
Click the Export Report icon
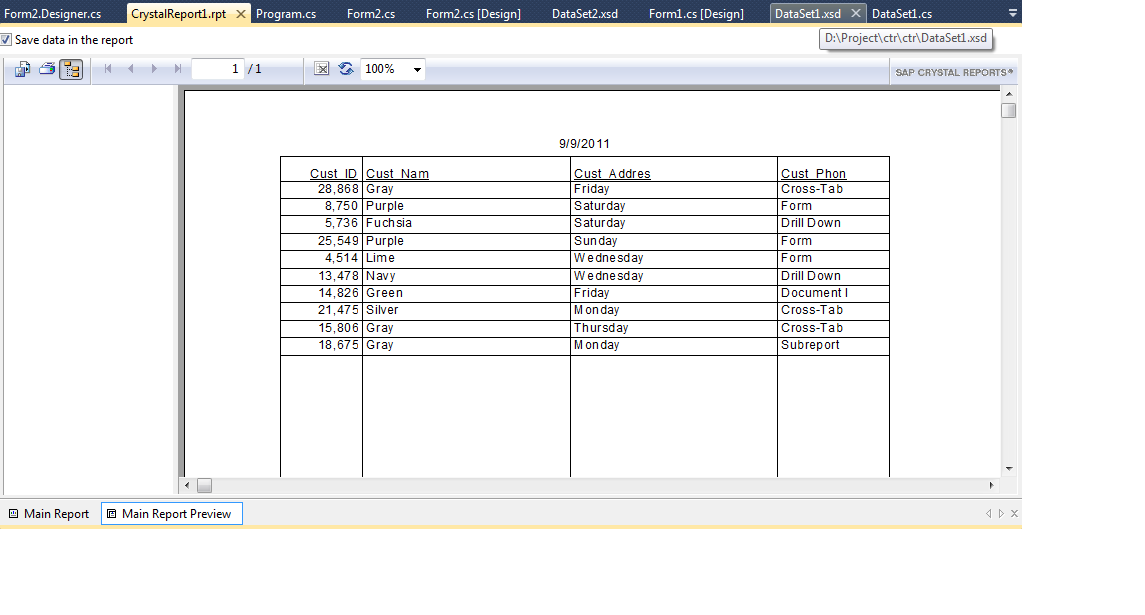pos(22,69)
